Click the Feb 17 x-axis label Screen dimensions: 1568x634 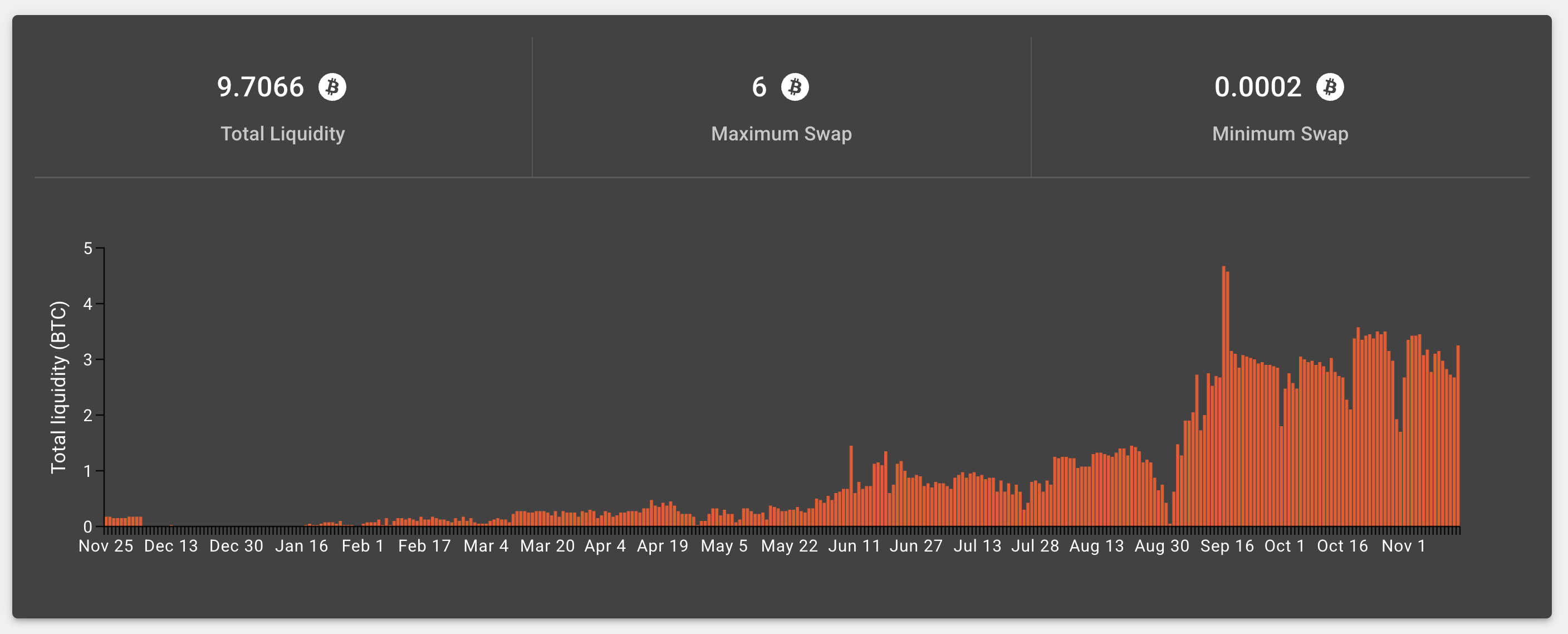[x=424, y=545]
